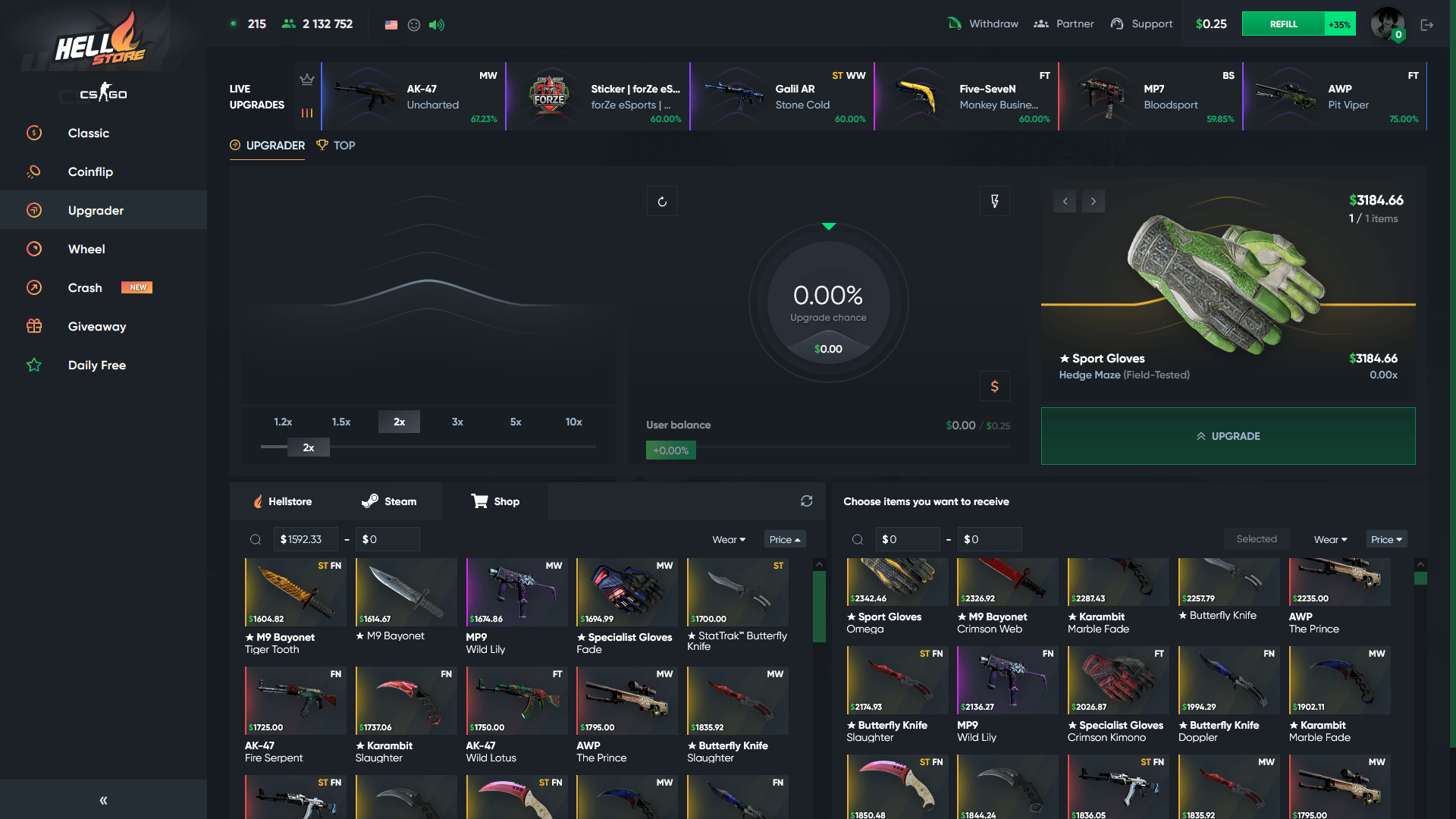This screenshot has height=819, width=1456.
Task: Click the receive panel scrollbar
Action: point(1421,578)
